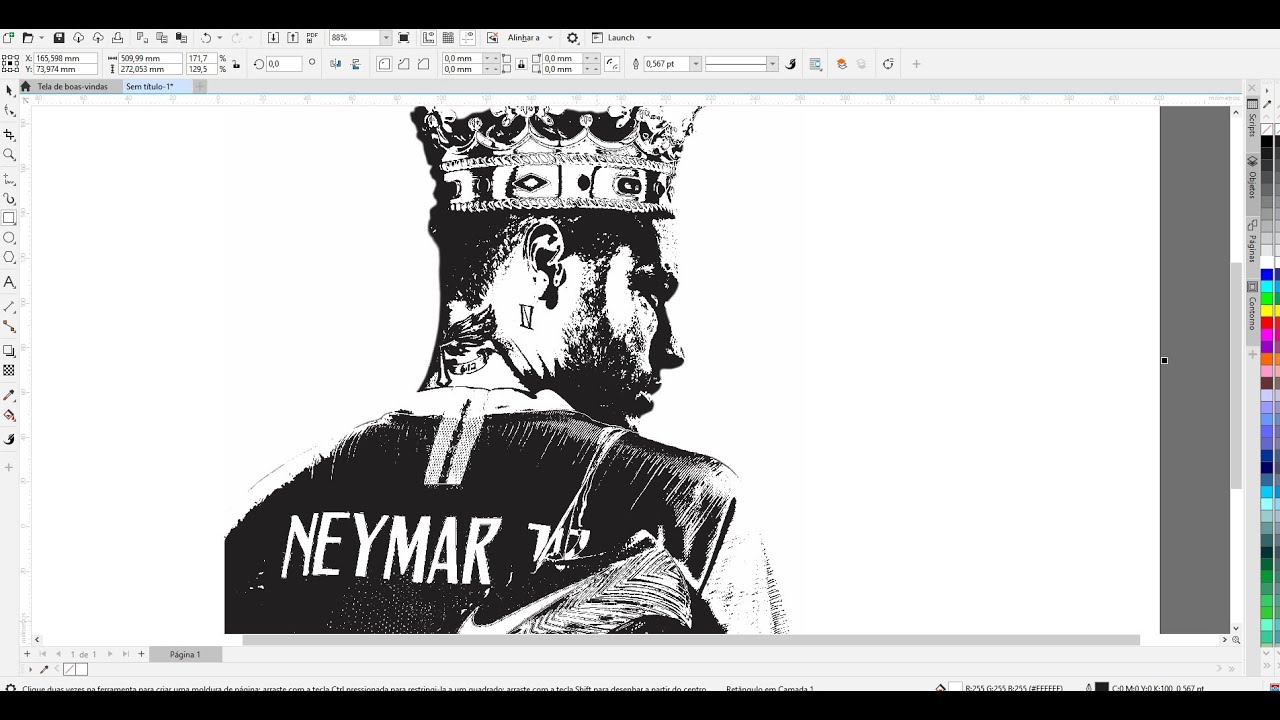Expand the Undo history dropdown arrow
Viewport: 1280px width, 720px height.
pyautogui.click(x=220, y=38)
